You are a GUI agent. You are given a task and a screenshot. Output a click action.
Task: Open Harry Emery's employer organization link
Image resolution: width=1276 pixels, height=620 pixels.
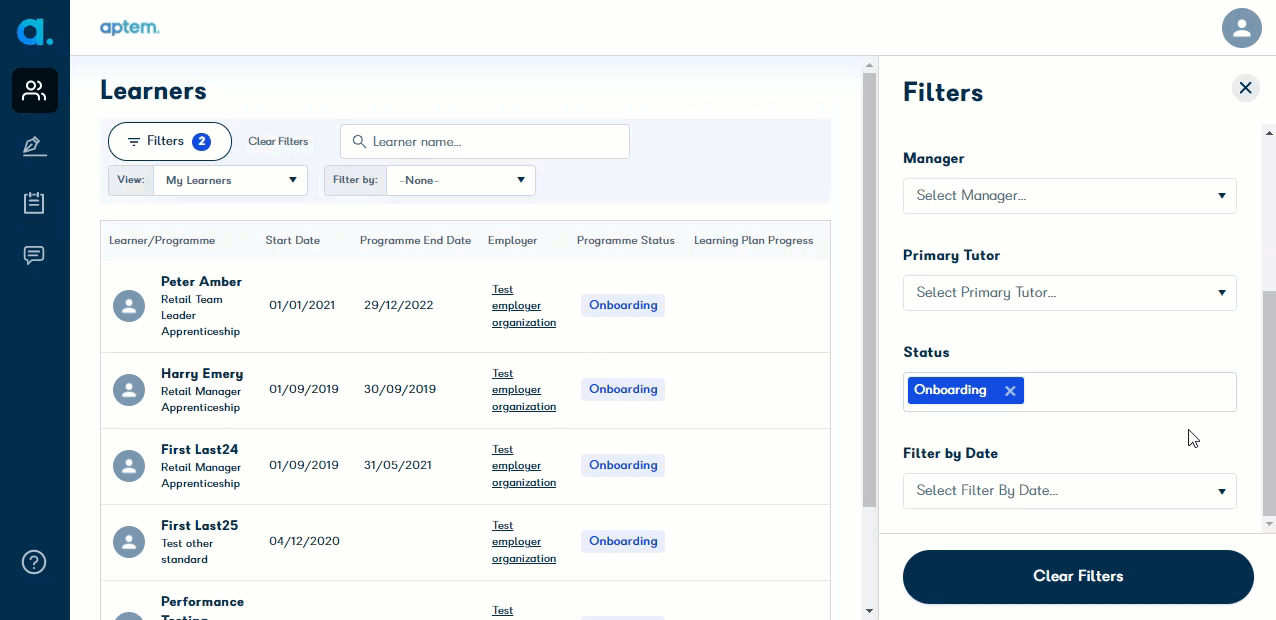(x=524, y=390)
